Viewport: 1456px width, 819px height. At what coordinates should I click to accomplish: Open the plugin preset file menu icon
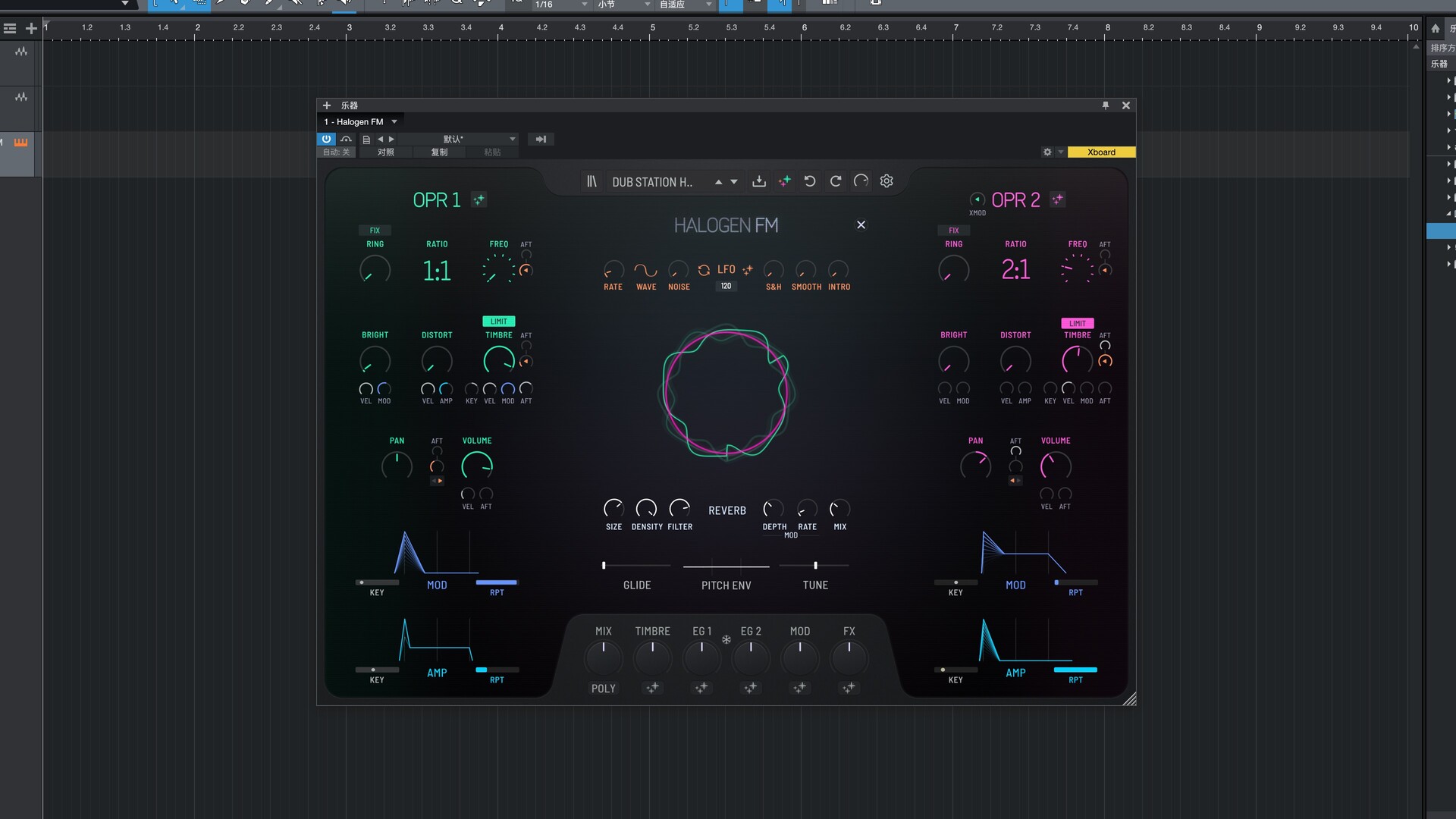(366, 140)
